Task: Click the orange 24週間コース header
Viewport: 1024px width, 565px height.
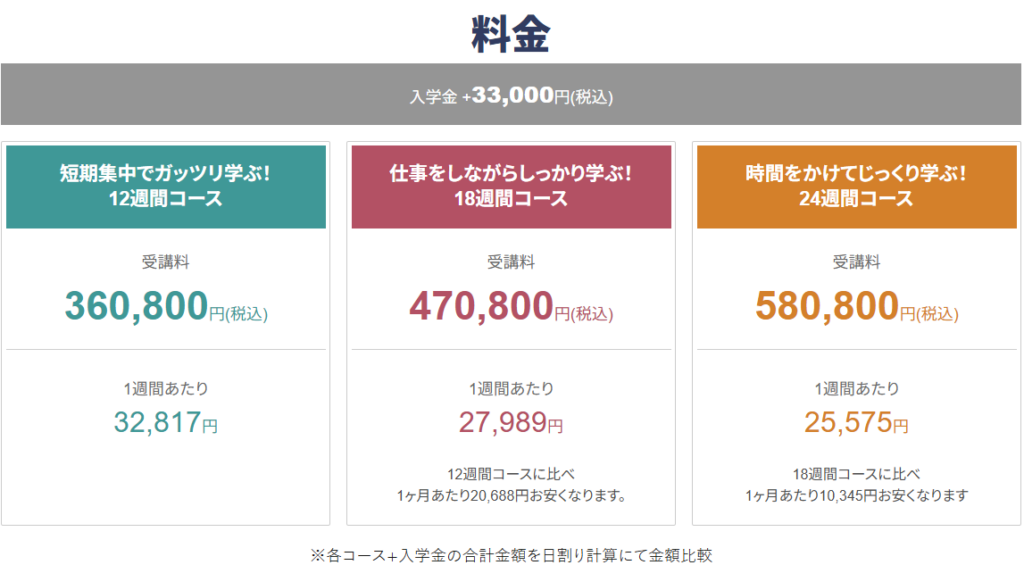Action: tap(857, 187)
